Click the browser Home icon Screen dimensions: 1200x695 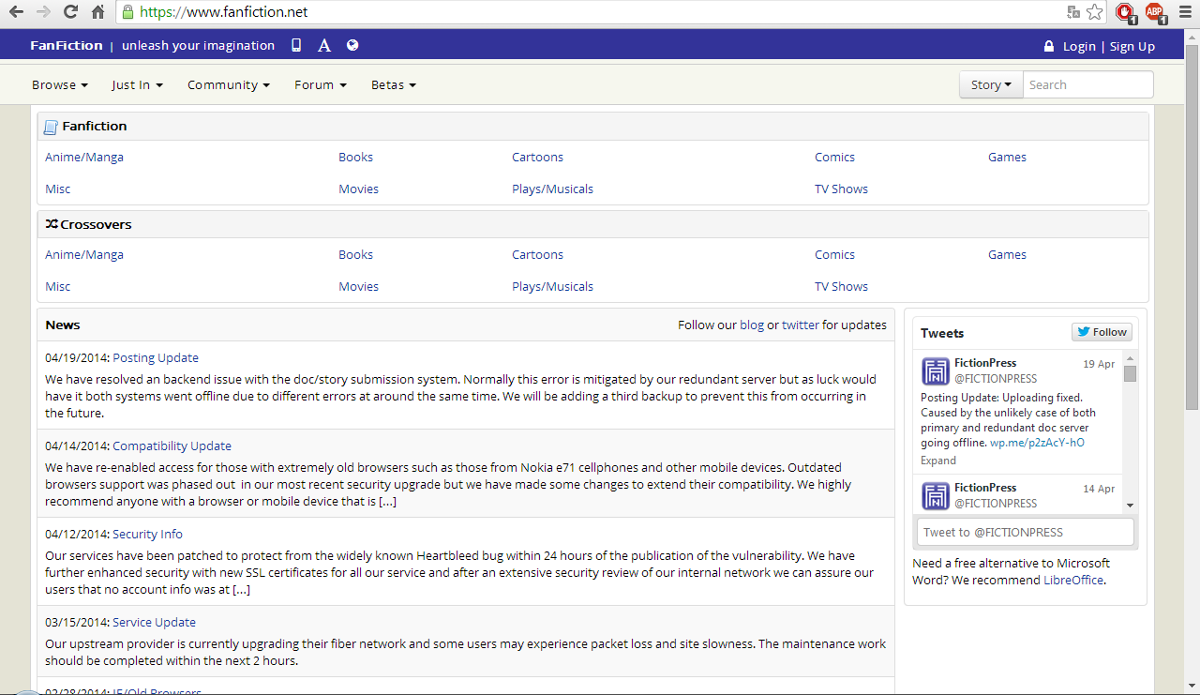coord(96,13)
